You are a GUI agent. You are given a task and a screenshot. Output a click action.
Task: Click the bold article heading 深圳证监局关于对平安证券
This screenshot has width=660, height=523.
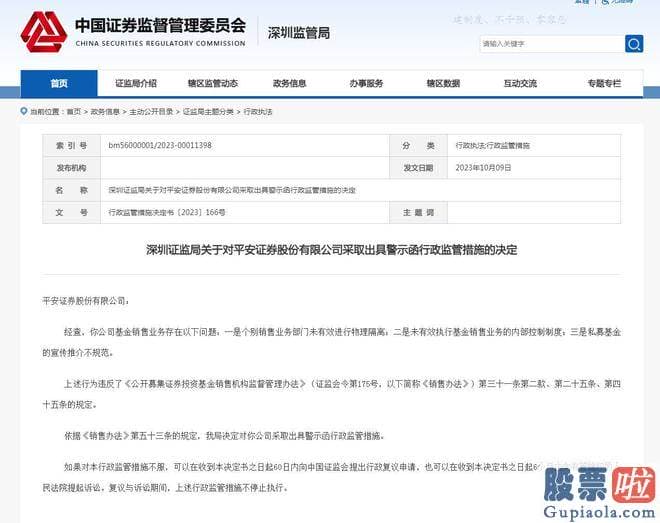coord(332,250)
